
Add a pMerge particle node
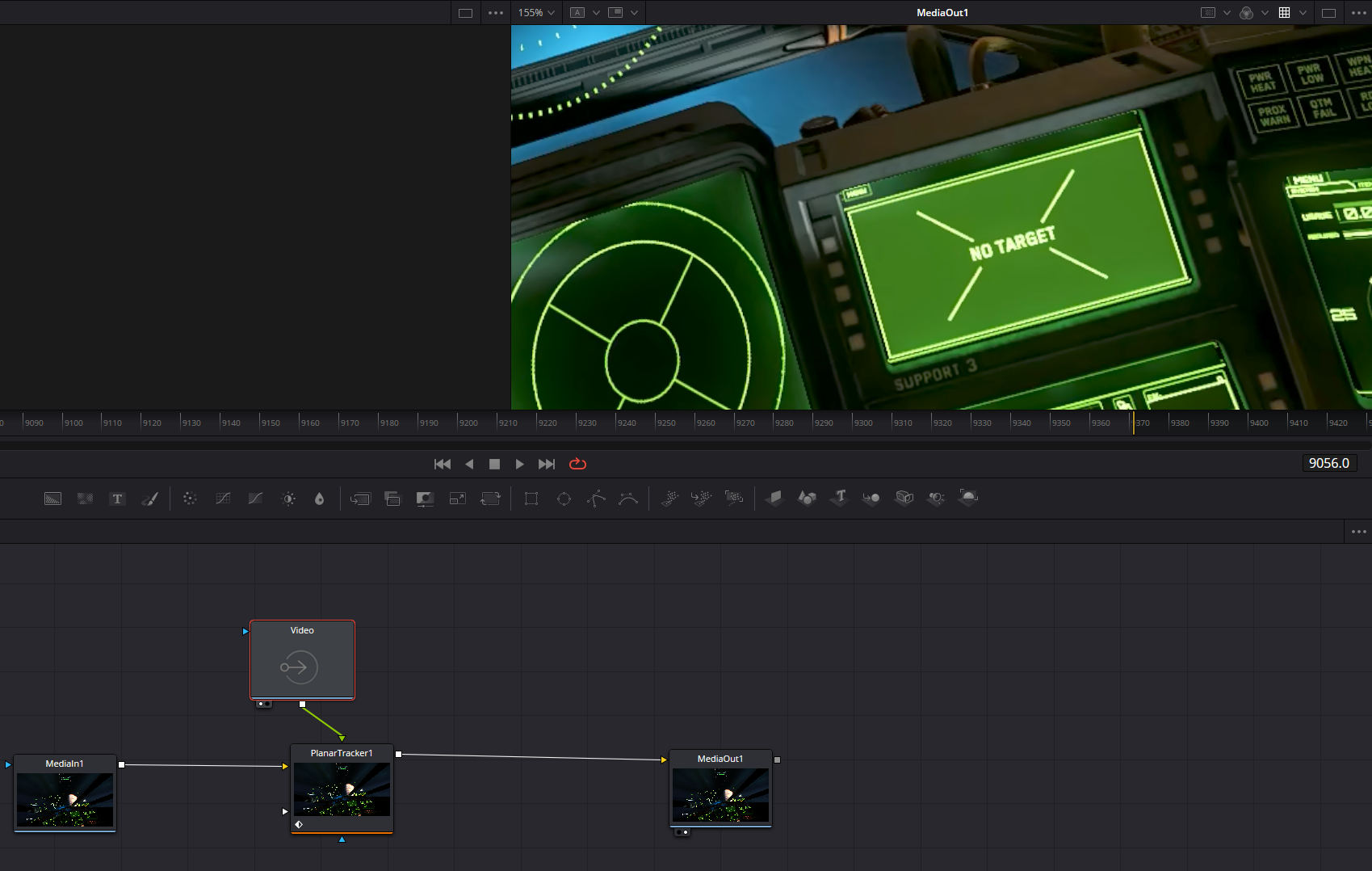[x=702, y=499]
